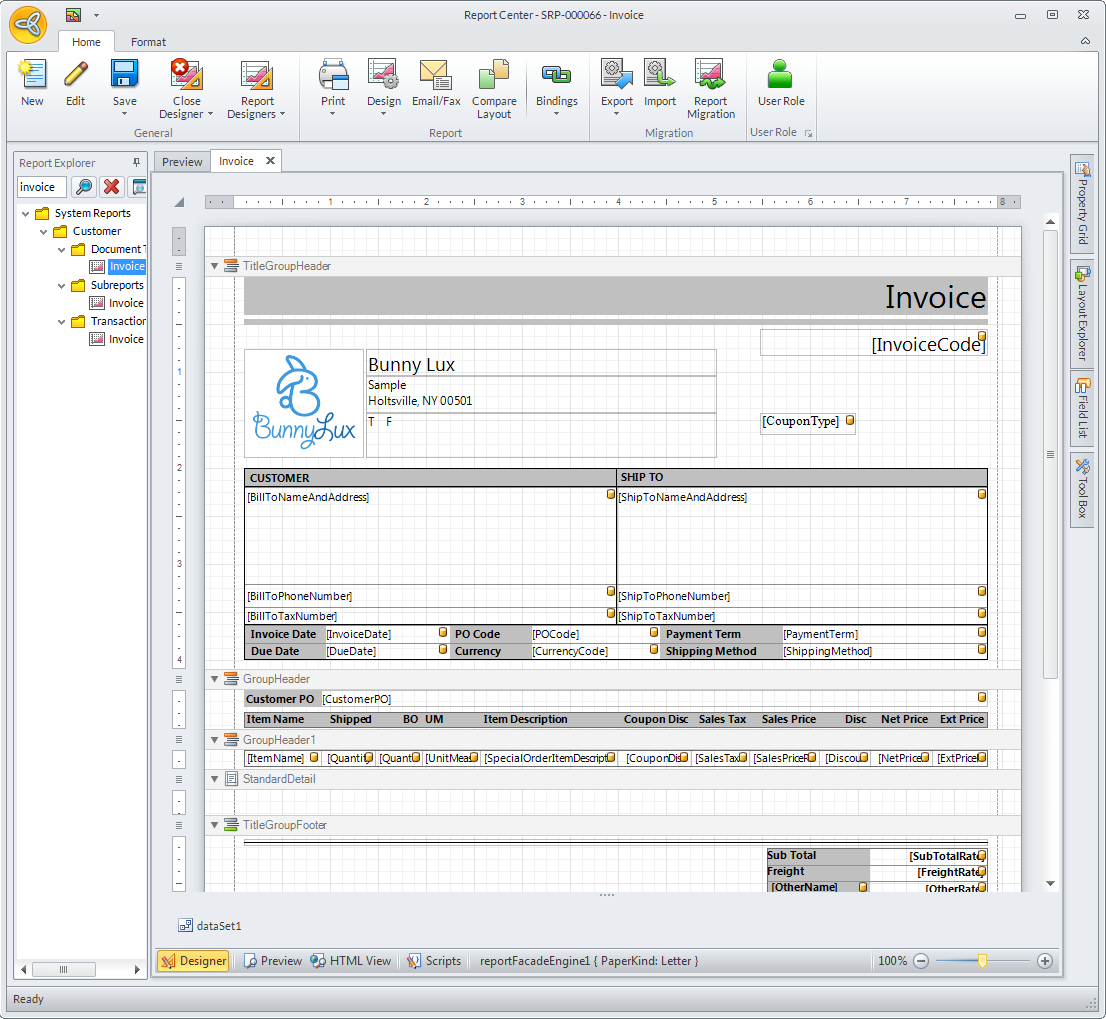Click the zoom in plus button
Screen dimensions: 1106x1019
click(1045, 961)
